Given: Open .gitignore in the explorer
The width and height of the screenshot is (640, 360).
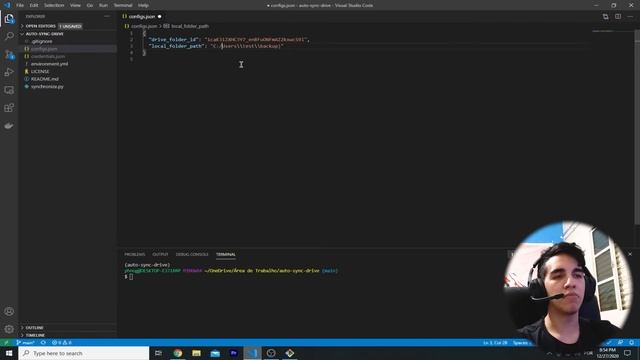Looking at the screenshot, I should (42, 41).
